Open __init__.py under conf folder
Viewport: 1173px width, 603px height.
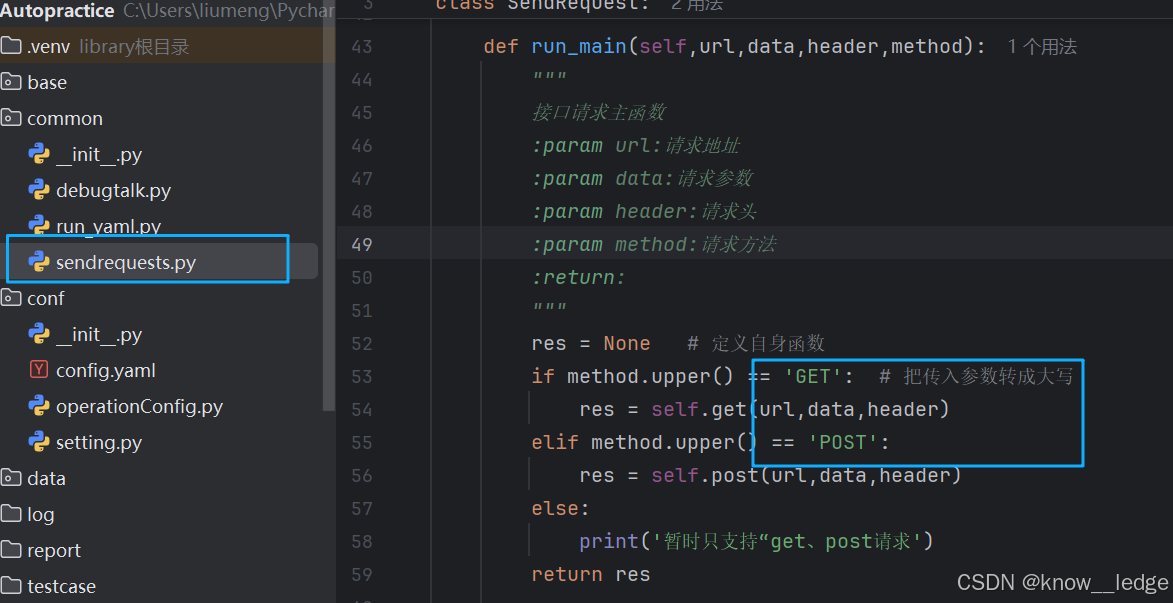click(x=99, y=334)
